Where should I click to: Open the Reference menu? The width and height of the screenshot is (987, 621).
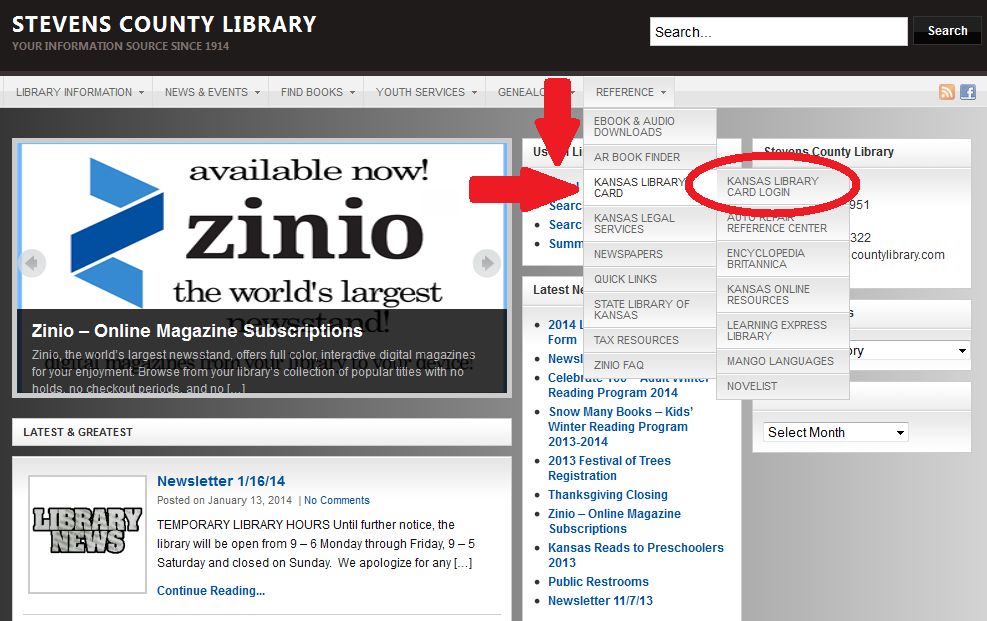(x=630, y=92)
